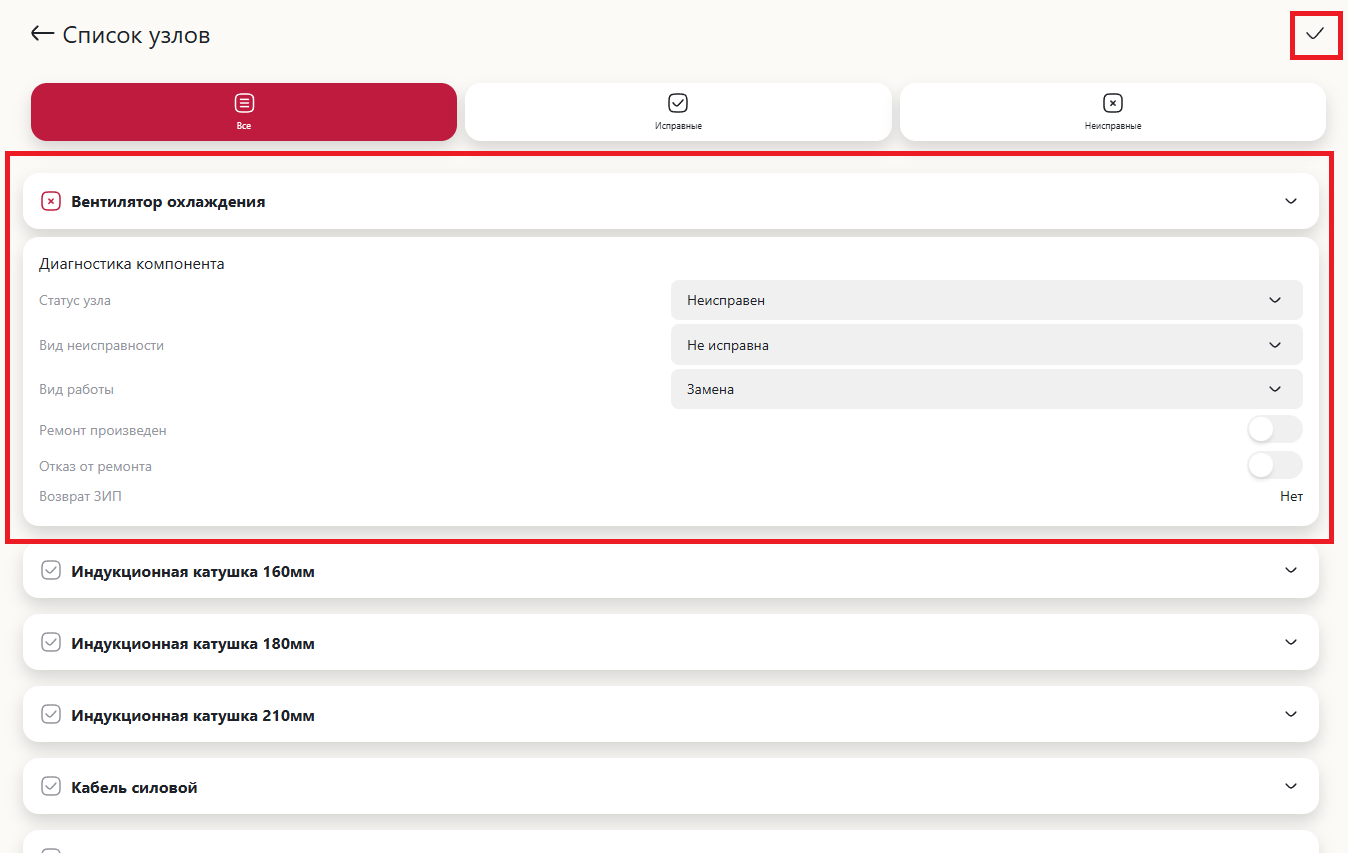
Task: Click the Индукционная катушка 180мм title
Action: pyautogui.click(x=193, y=643)
